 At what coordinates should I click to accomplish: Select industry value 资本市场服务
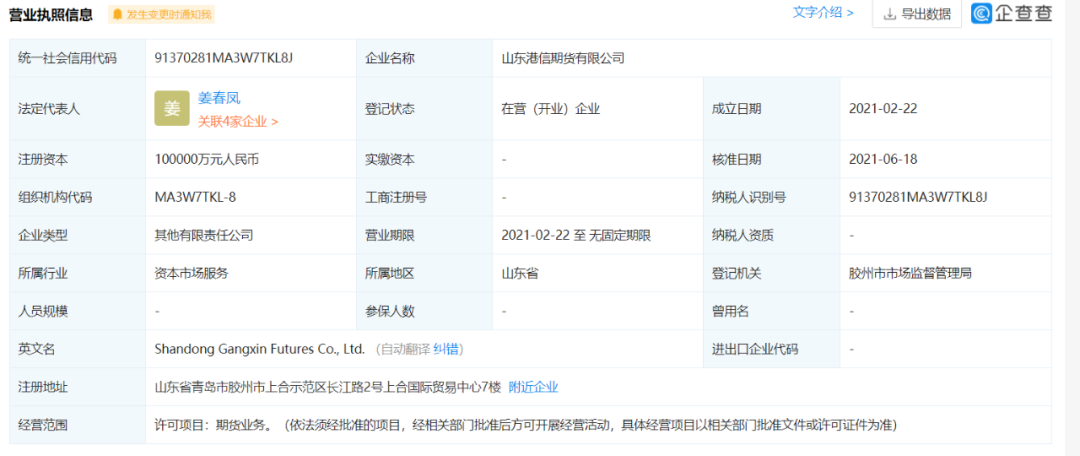pos(191,273)
